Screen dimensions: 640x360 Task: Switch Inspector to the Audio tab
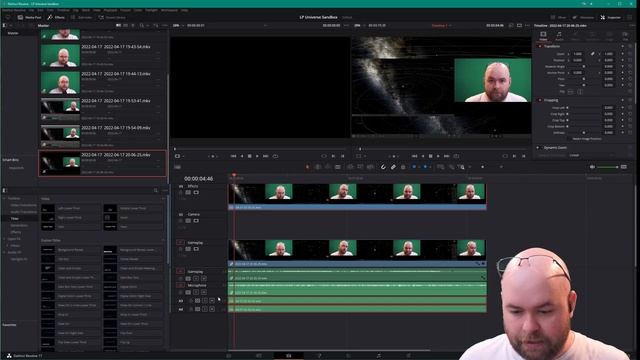pos(559,36)
